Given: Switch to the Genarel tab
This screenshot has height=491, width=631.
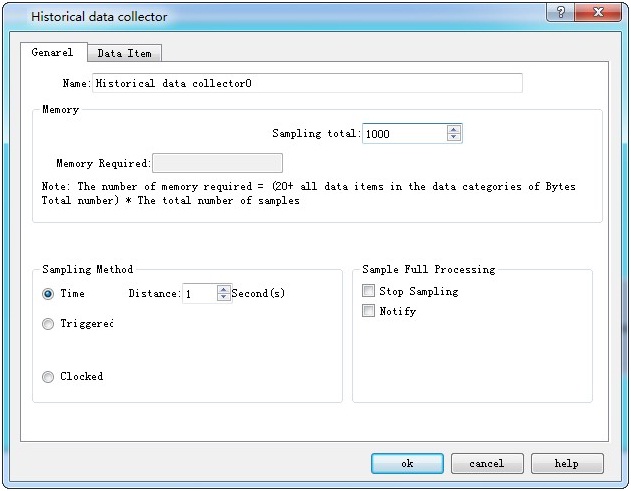Looking at the screenshot, I should click(52, 53).
